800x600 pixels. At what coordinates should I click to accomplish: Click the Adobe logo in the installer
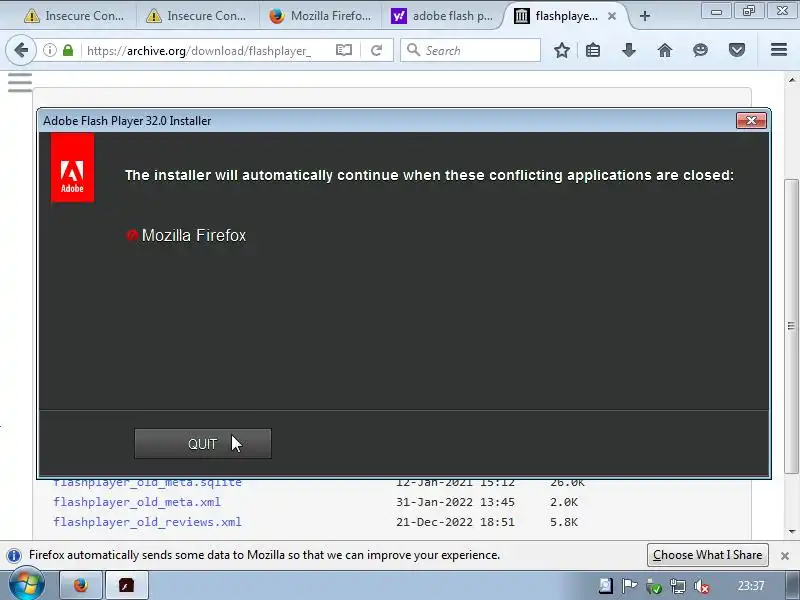point(72,168)
